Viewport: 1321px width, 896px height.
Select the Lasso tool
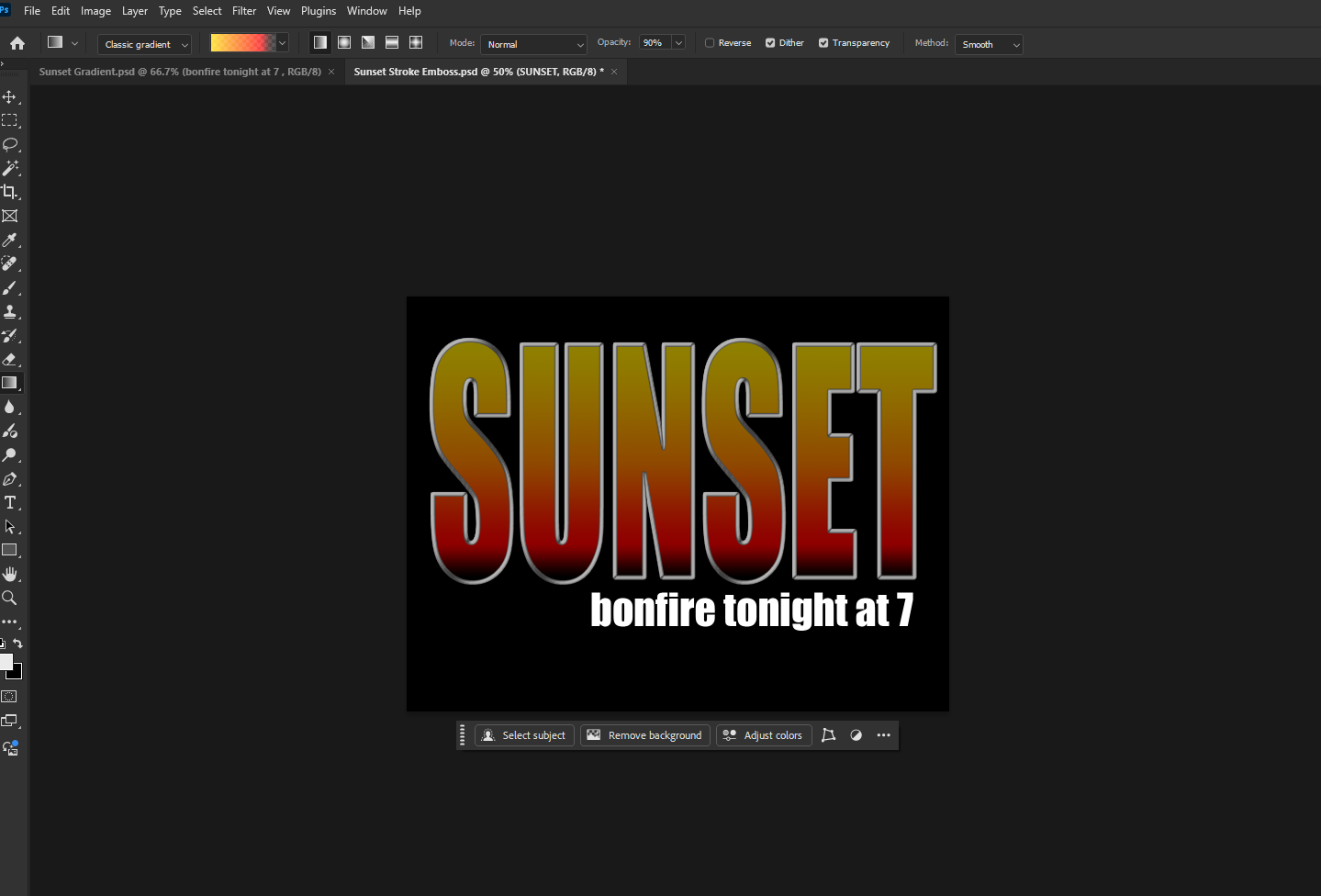coord(10,144)
